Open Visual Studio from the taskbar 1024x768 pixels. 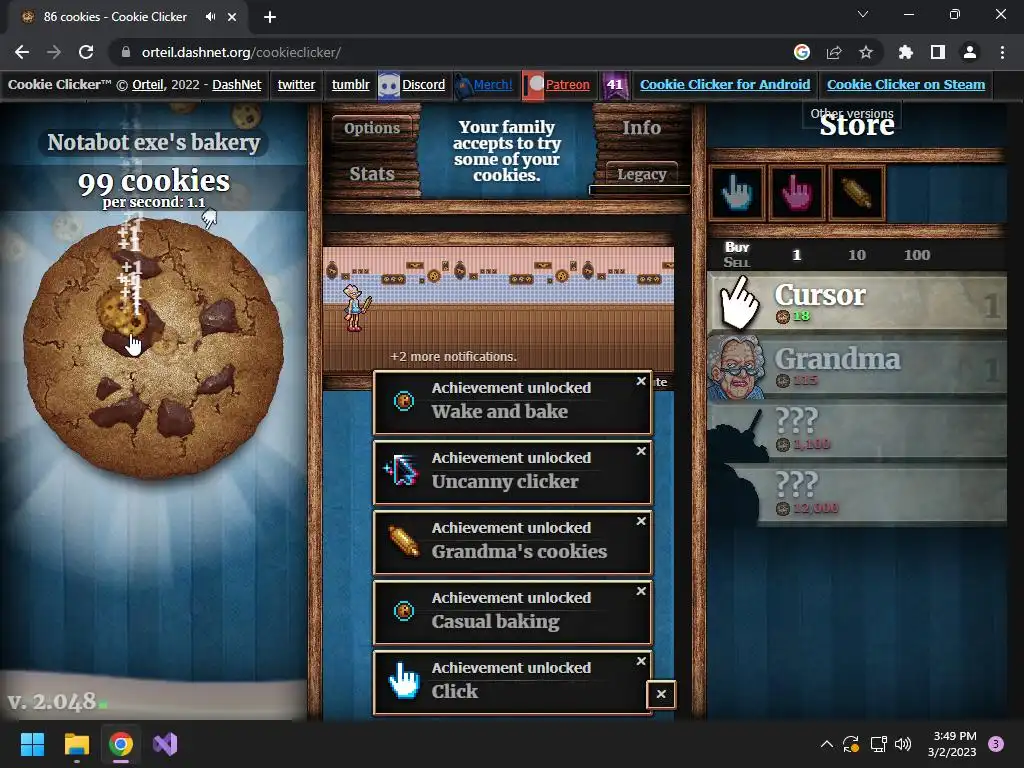[165, 744]
